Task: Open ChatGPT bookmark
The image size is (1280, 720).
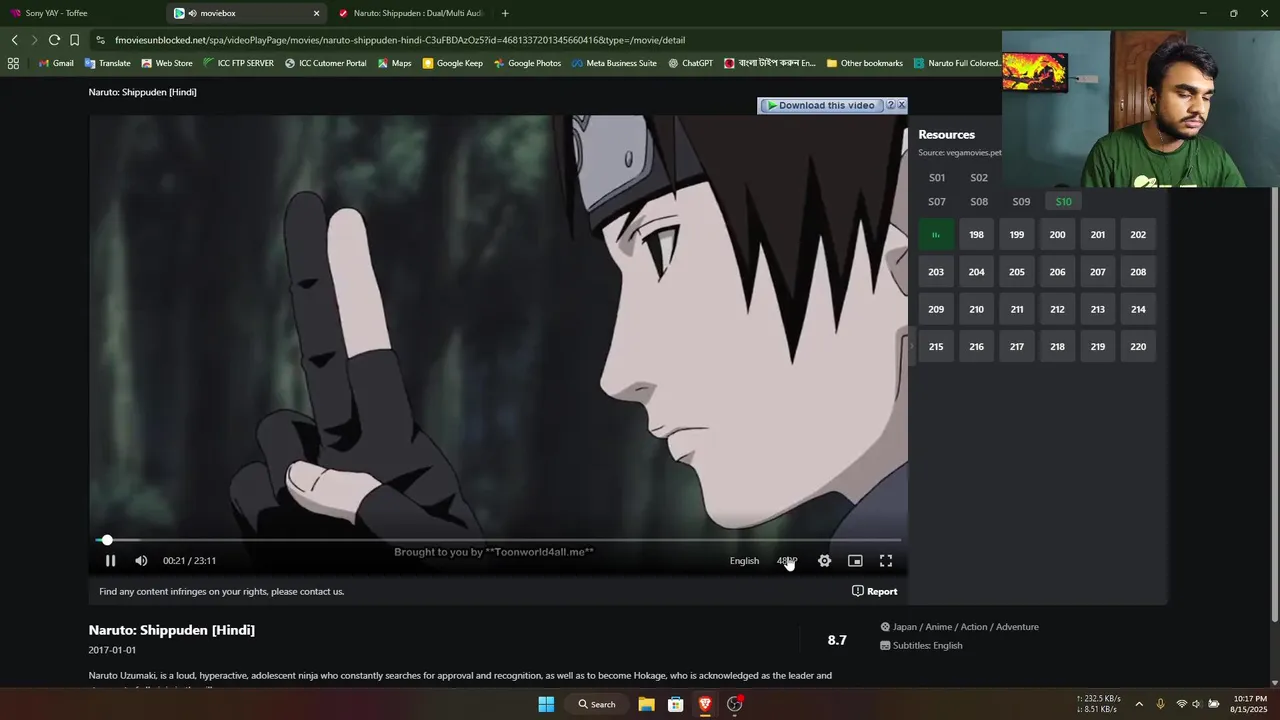Action: [x=691, y=63]
